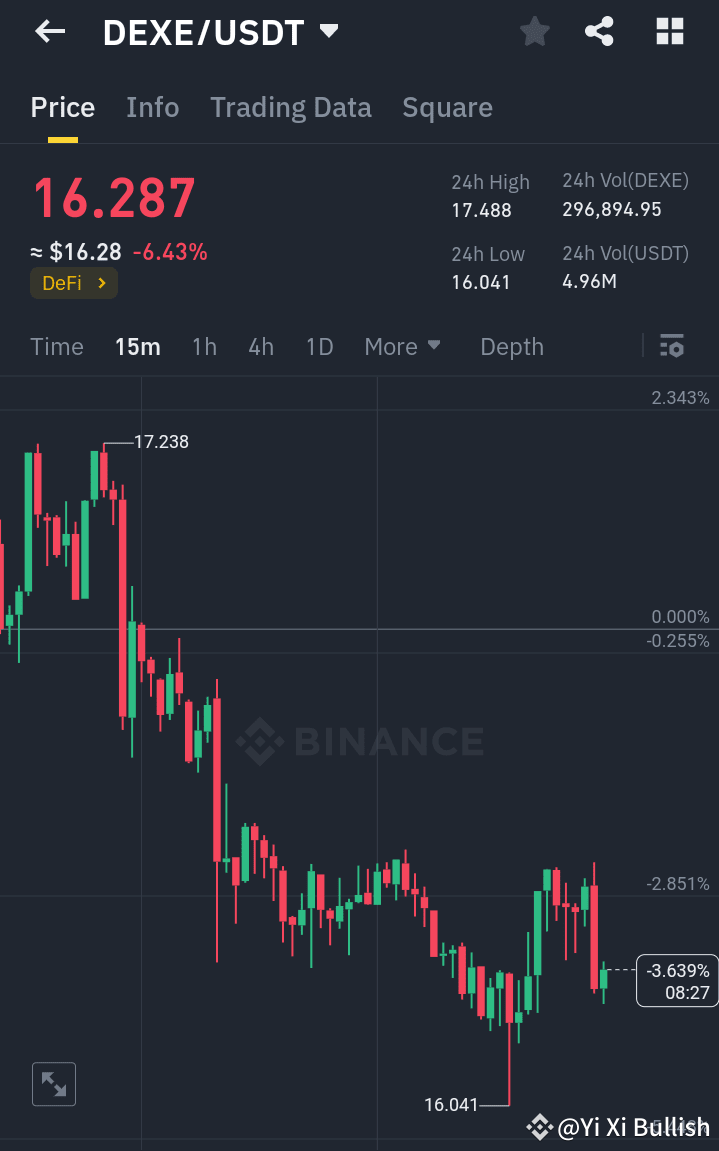
Task: Open the Square tab
Action: (447, 107)
